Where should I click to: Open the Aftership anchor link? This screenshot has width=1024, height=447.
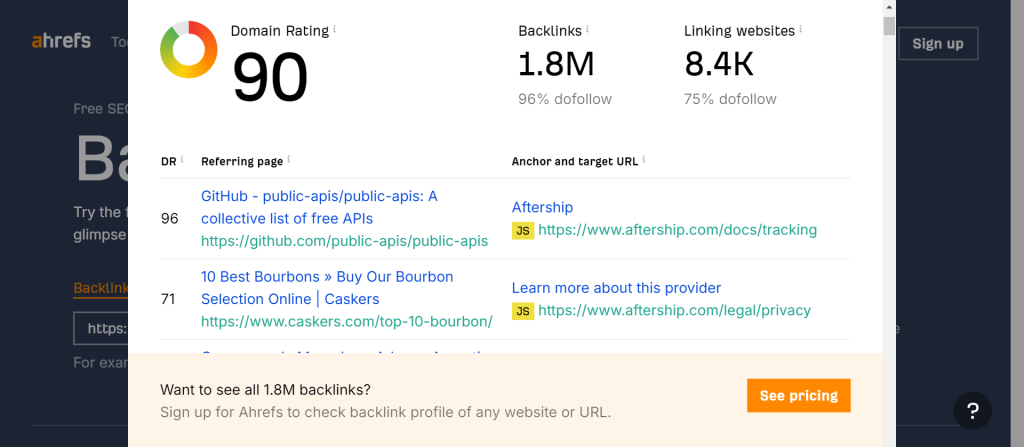(x=542, y=207)
